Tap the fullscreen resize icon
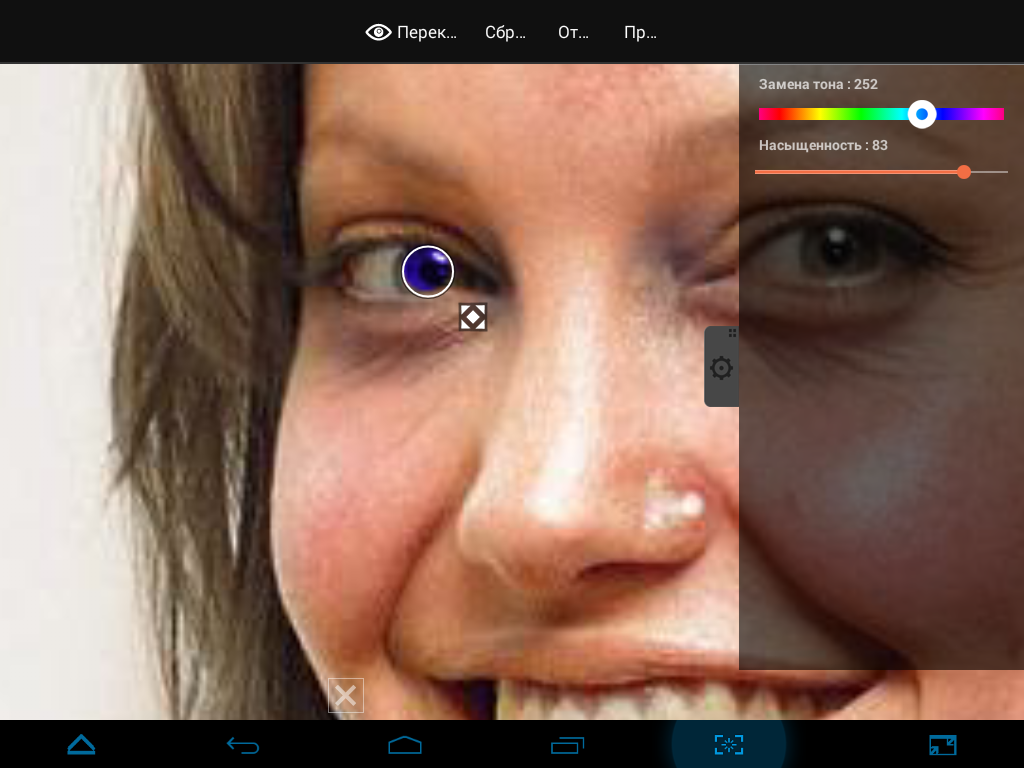 click(942, 744)
